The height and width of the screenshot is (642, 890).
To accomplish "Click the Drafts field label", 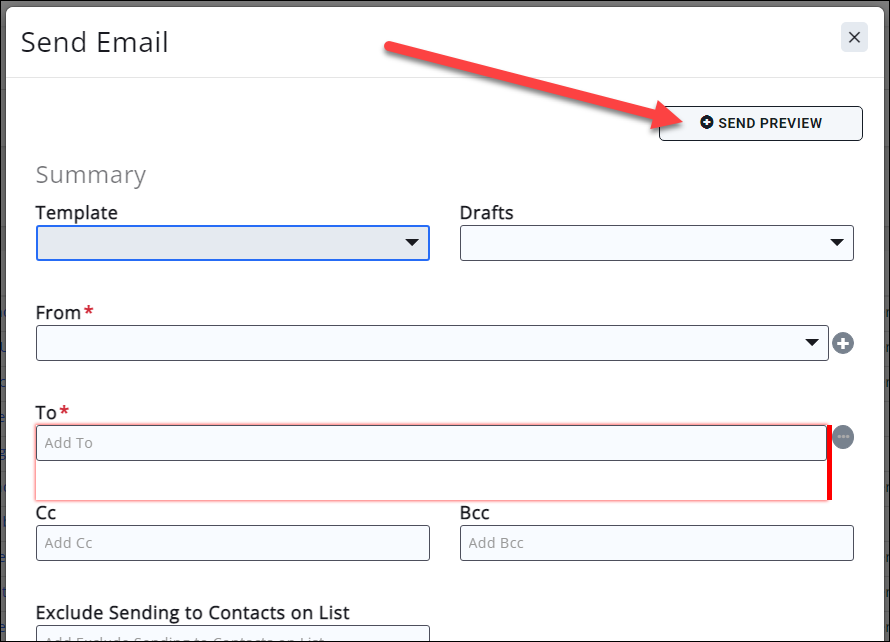I will [x=486, y=213].
